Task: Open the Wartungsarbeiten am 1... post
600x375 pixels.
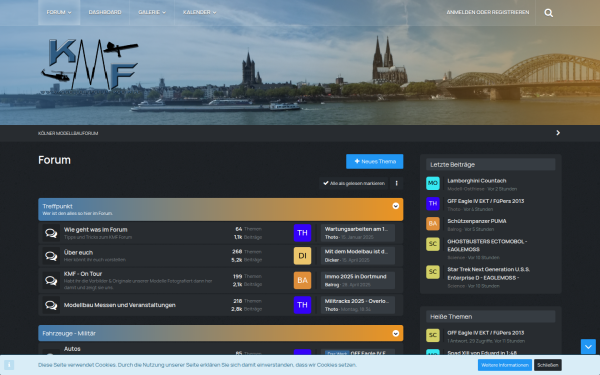Action: click(356, 229)
